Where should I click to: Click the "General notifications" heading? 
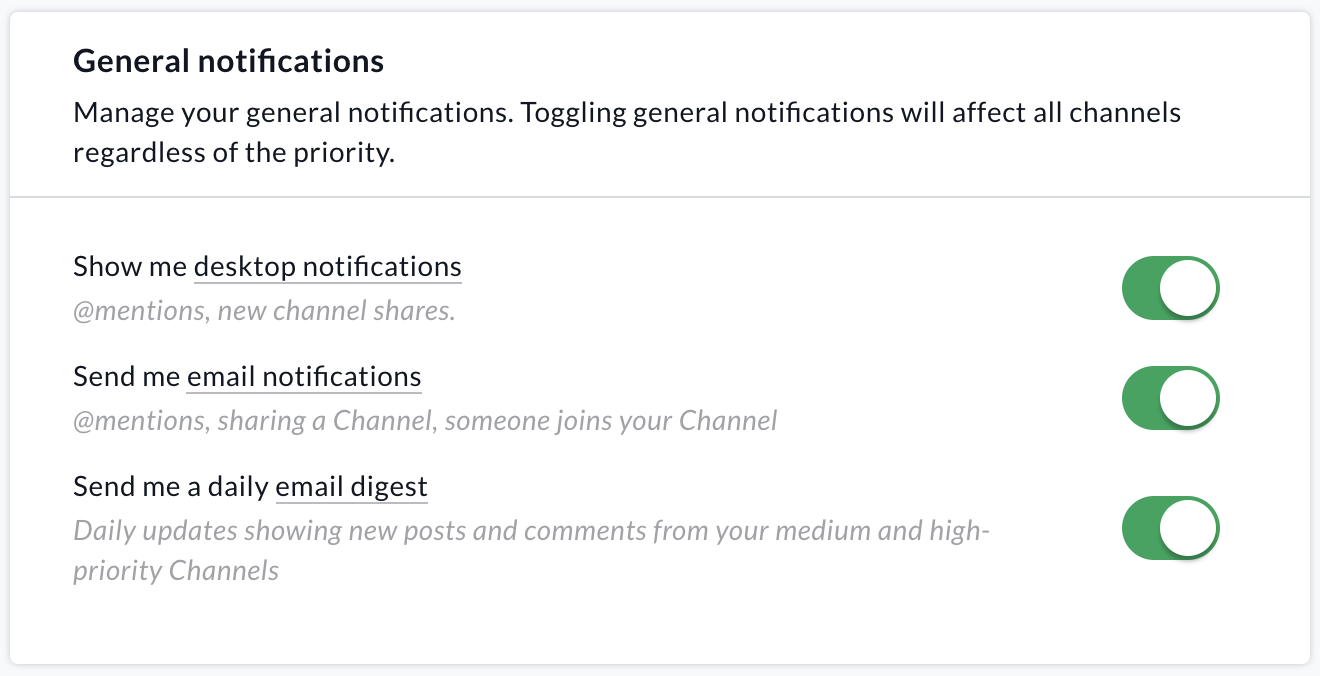229,61
